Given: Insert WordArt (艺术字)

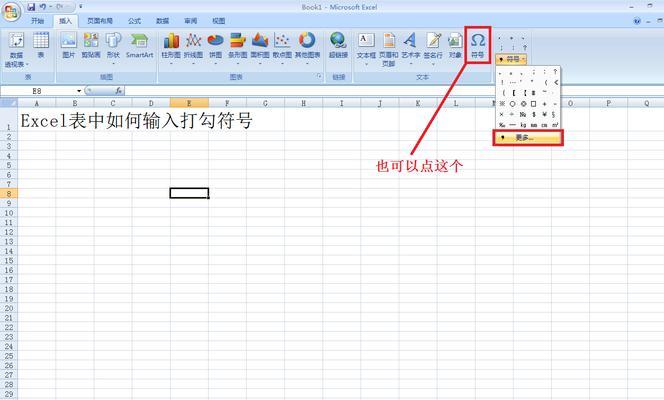Looking at the screenshot, I should [410, 49].
